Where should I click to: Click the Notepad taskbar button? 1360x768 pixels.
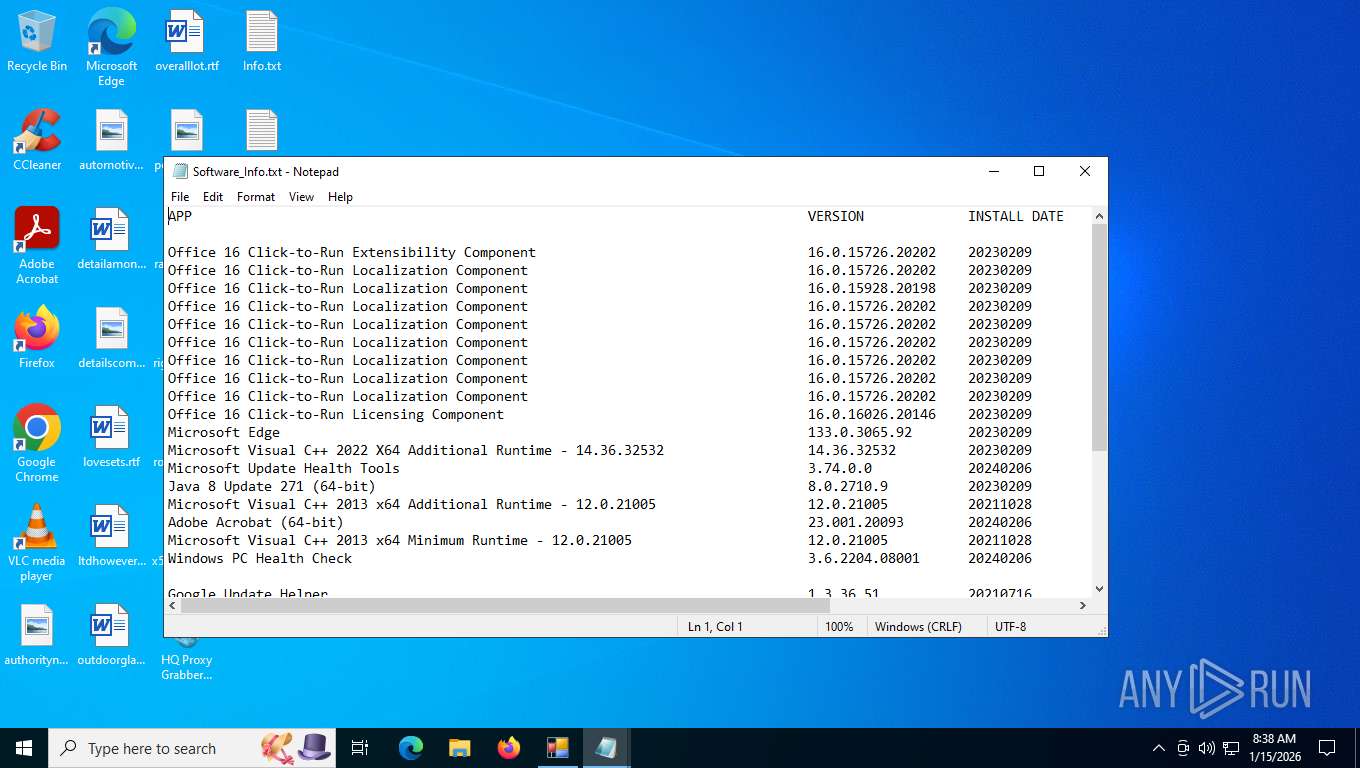click(x=606, y=748)
